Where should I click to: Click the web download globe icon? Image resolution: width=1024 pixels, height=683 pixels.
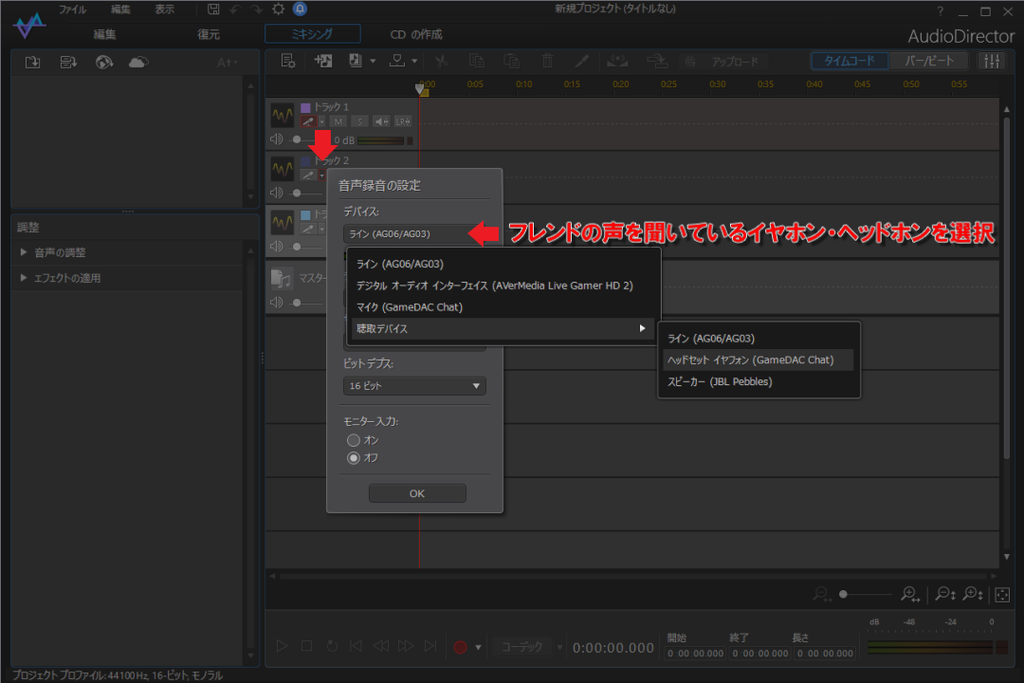[x=104, y=63]
